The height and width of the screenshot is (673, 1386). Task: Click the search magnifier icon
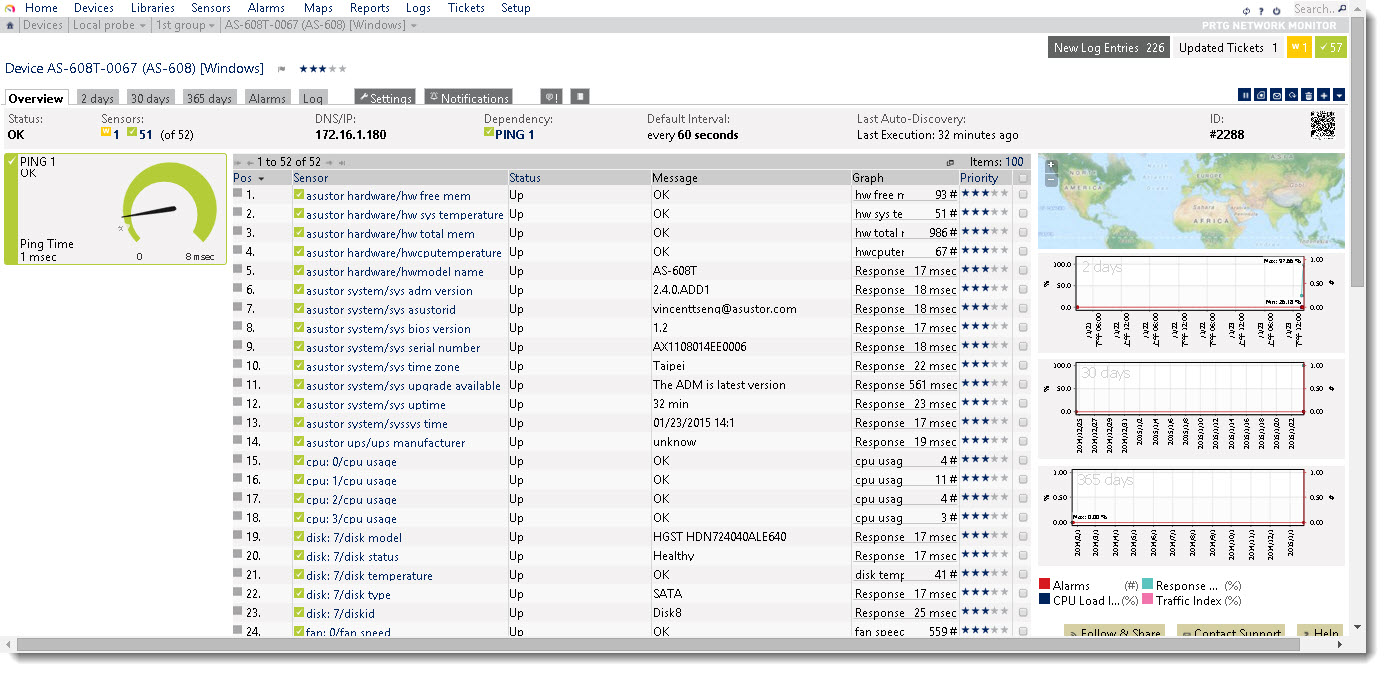pyautogui.click(x=1342, y=8)
